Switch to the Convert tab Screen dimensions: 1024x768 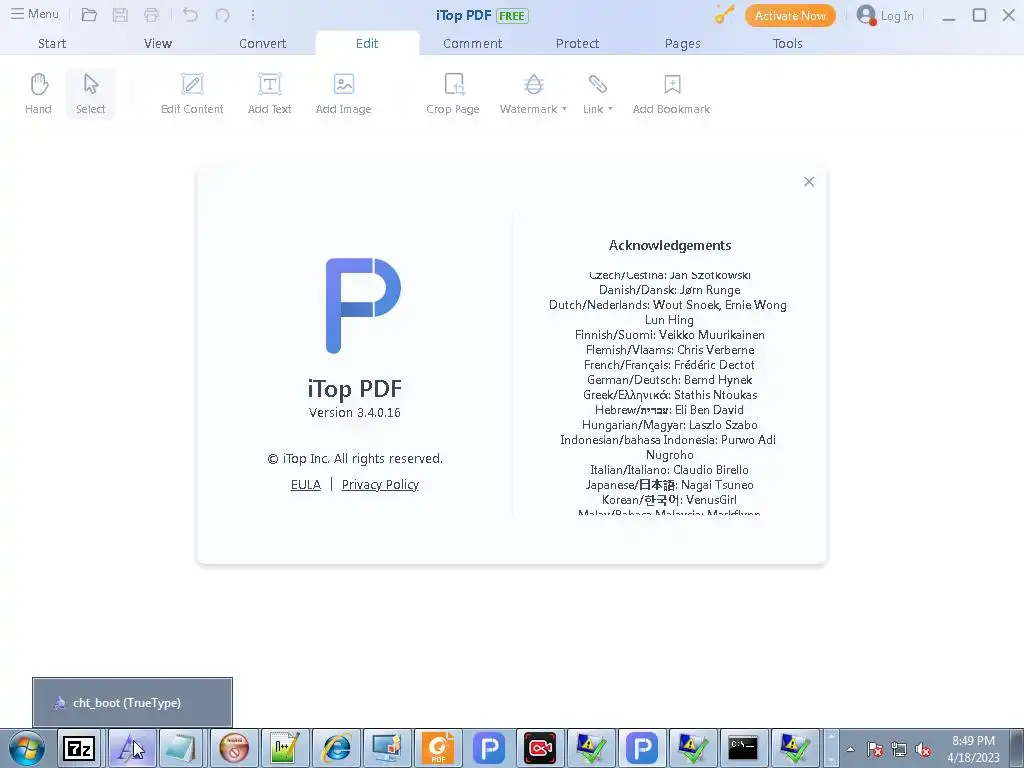[x=263, y=44]
